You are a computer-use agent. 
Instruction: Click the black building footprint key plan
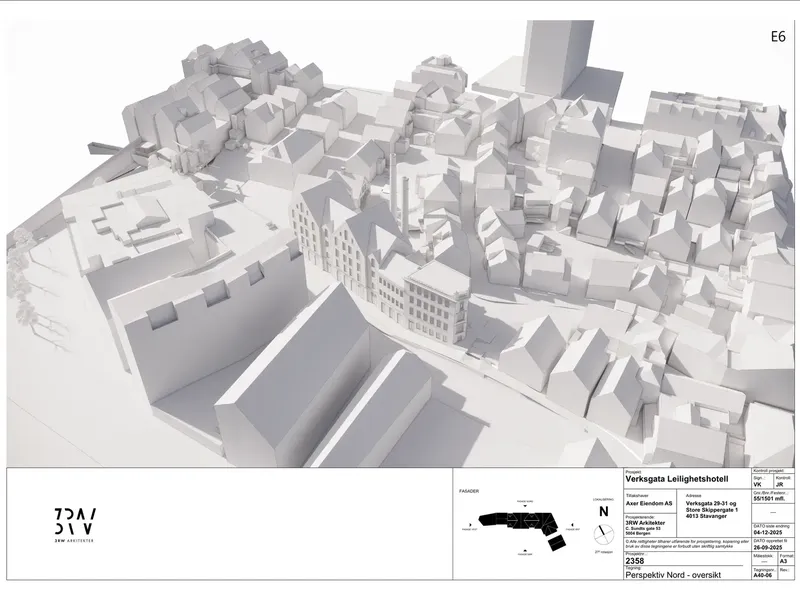(522, 531)
